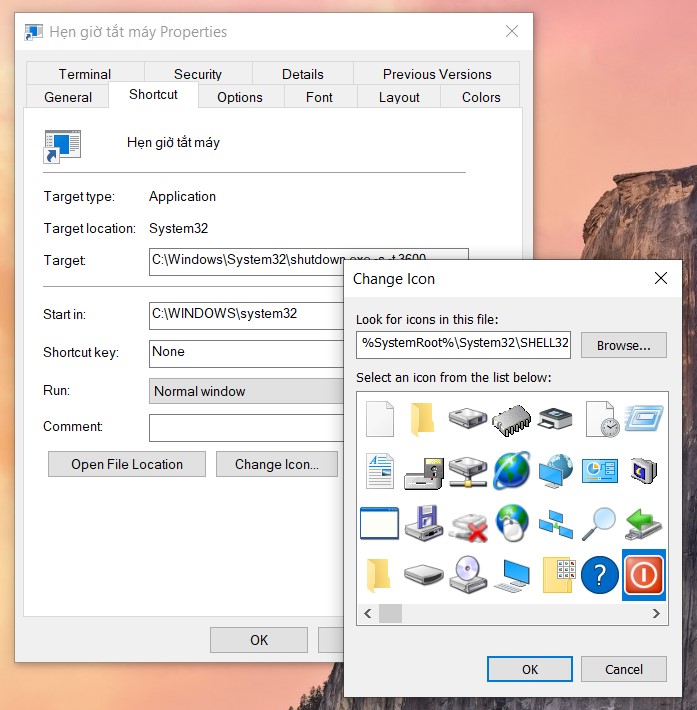Screen dimensions: 697x710
Task: Choose the magnifying glass search icon
Action: pyautogui.click(x=599, y=523)
